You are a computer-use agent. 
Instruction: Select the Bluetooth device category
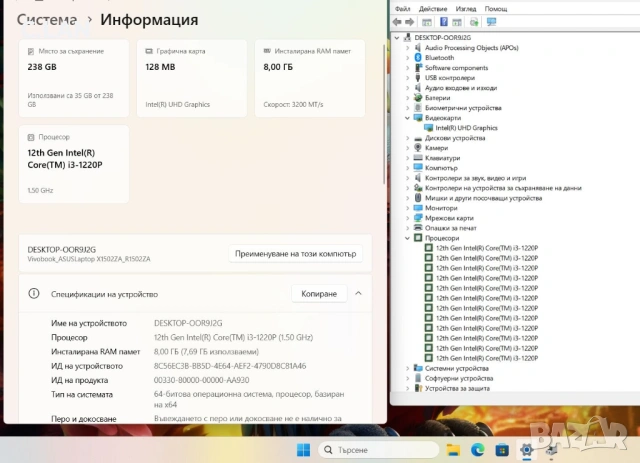[x=438, y=57]
